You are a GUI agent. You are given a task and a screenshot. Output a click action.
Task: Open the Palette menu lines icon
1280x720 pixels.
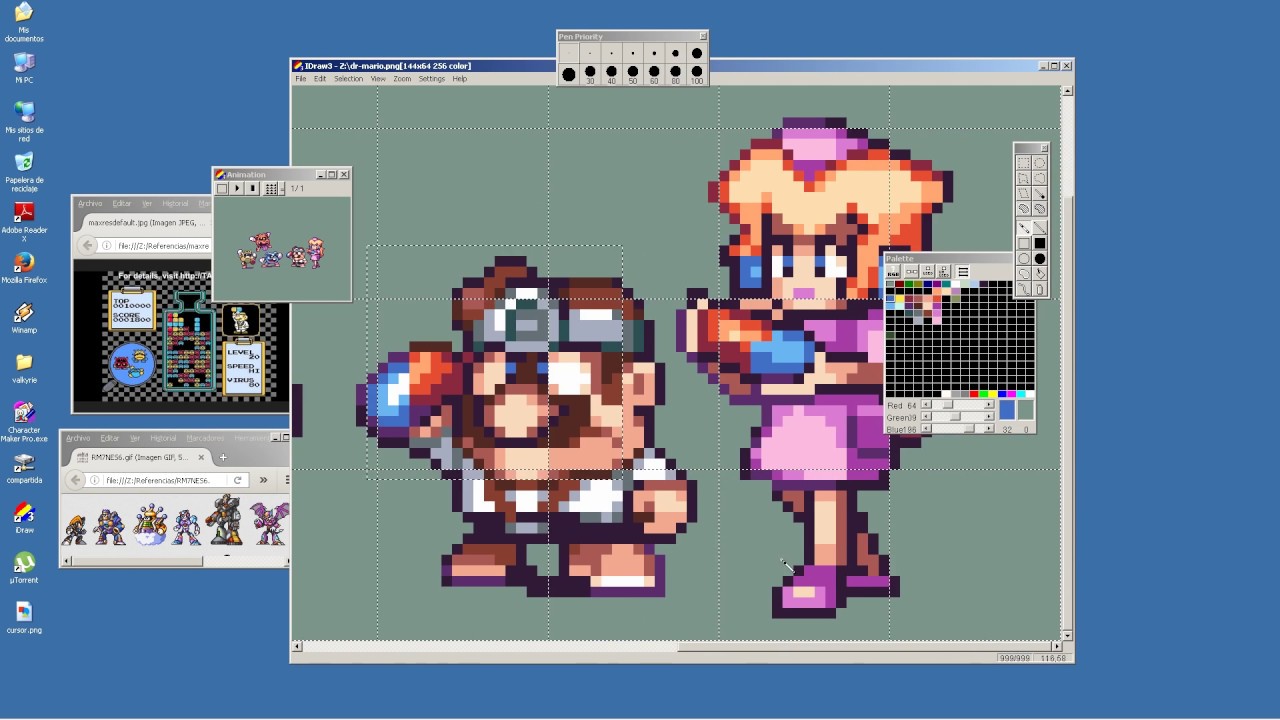963,272
